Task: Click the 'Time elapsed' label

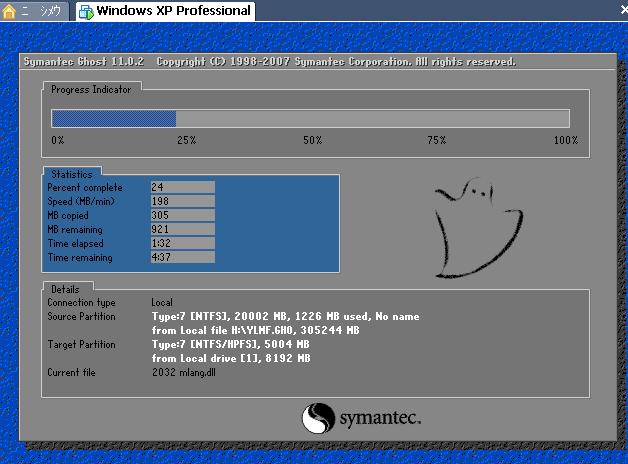Action: pyautogui.click(x=75, y=243)
